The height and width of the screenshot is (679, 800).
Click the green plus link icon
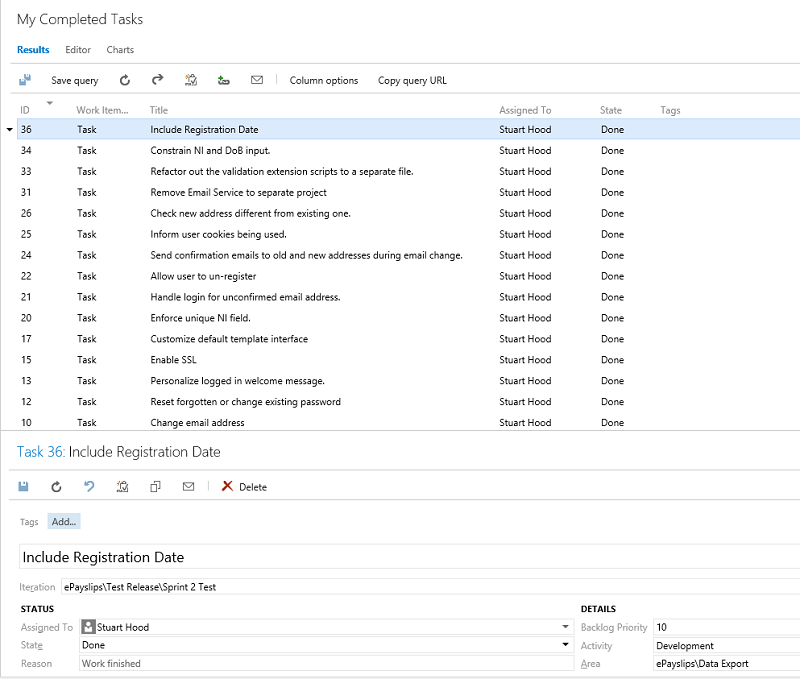pos(223,80)
